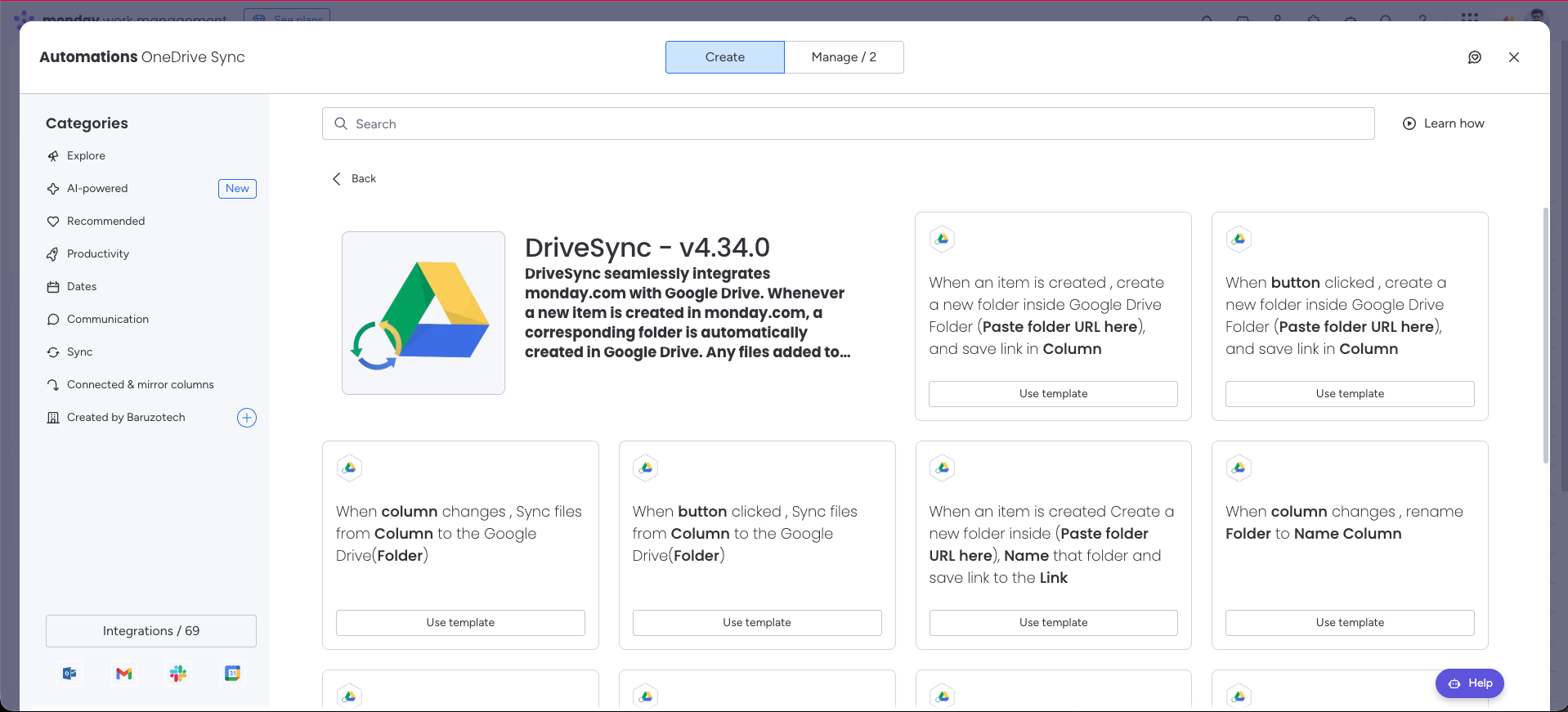Use template for column changes Sync files
The width and height of the screenshot is (1568, 712).
coord(460,623)
